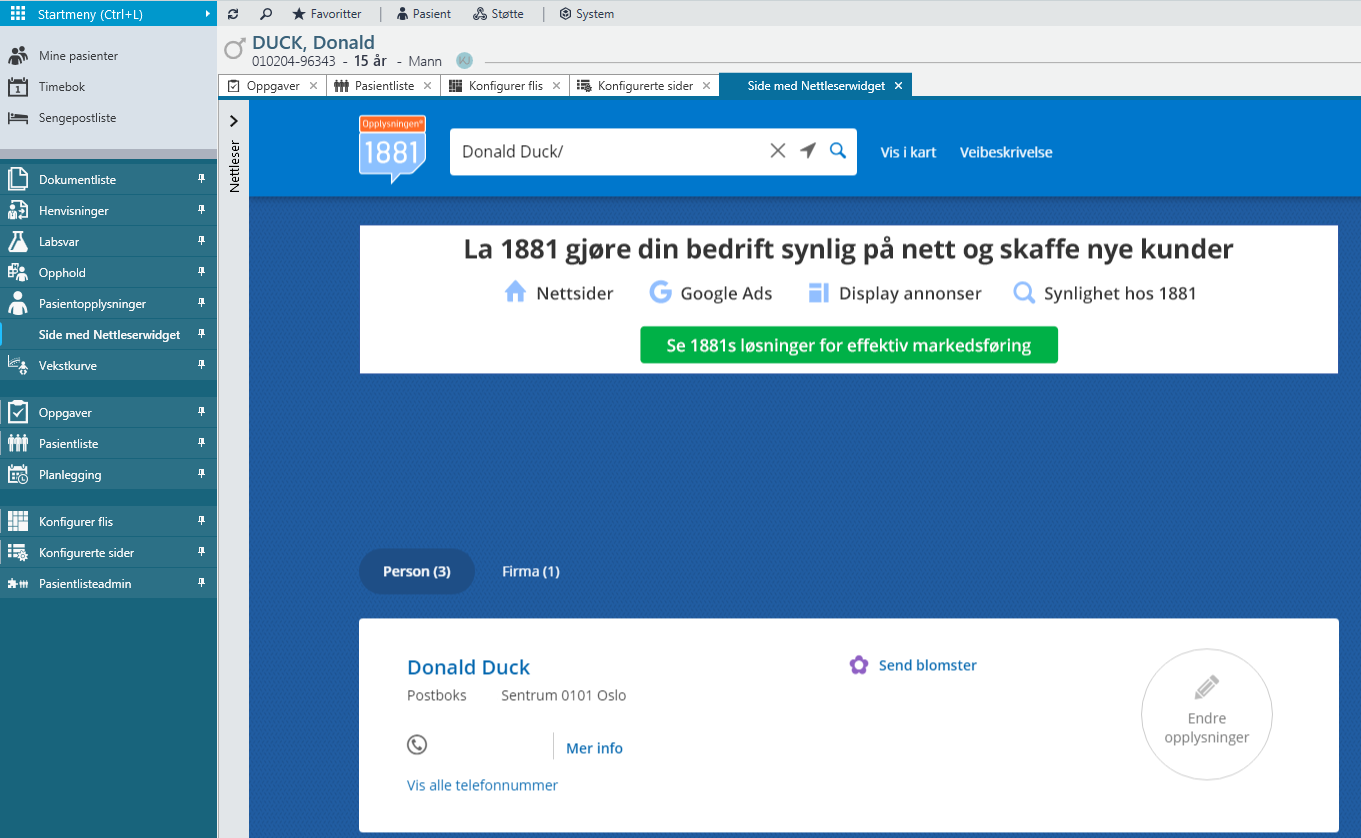The height and width of the screenshot is (838, 1361).
Task: Click the blue search magnifier in 1881 search box
Action: (x=838, y=151)
